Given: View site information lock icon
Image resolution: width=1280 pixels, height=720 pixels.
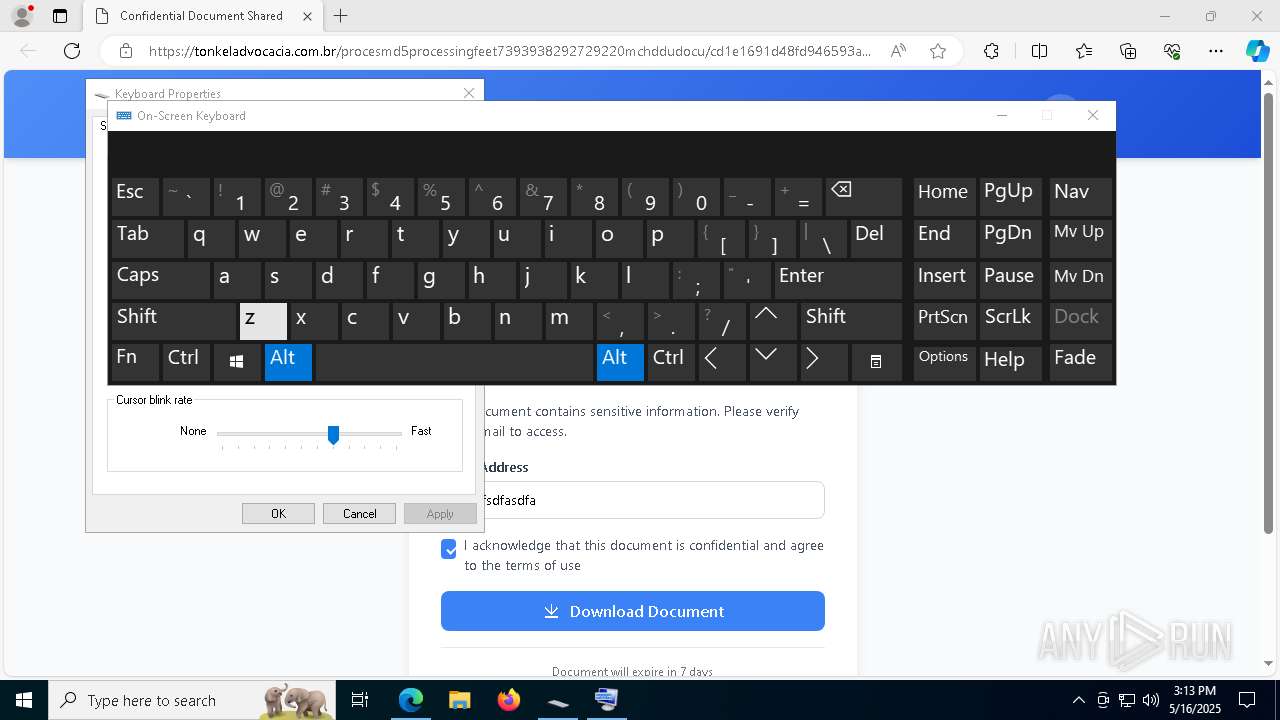Looking at the screenshot, I should click(126, 51).
